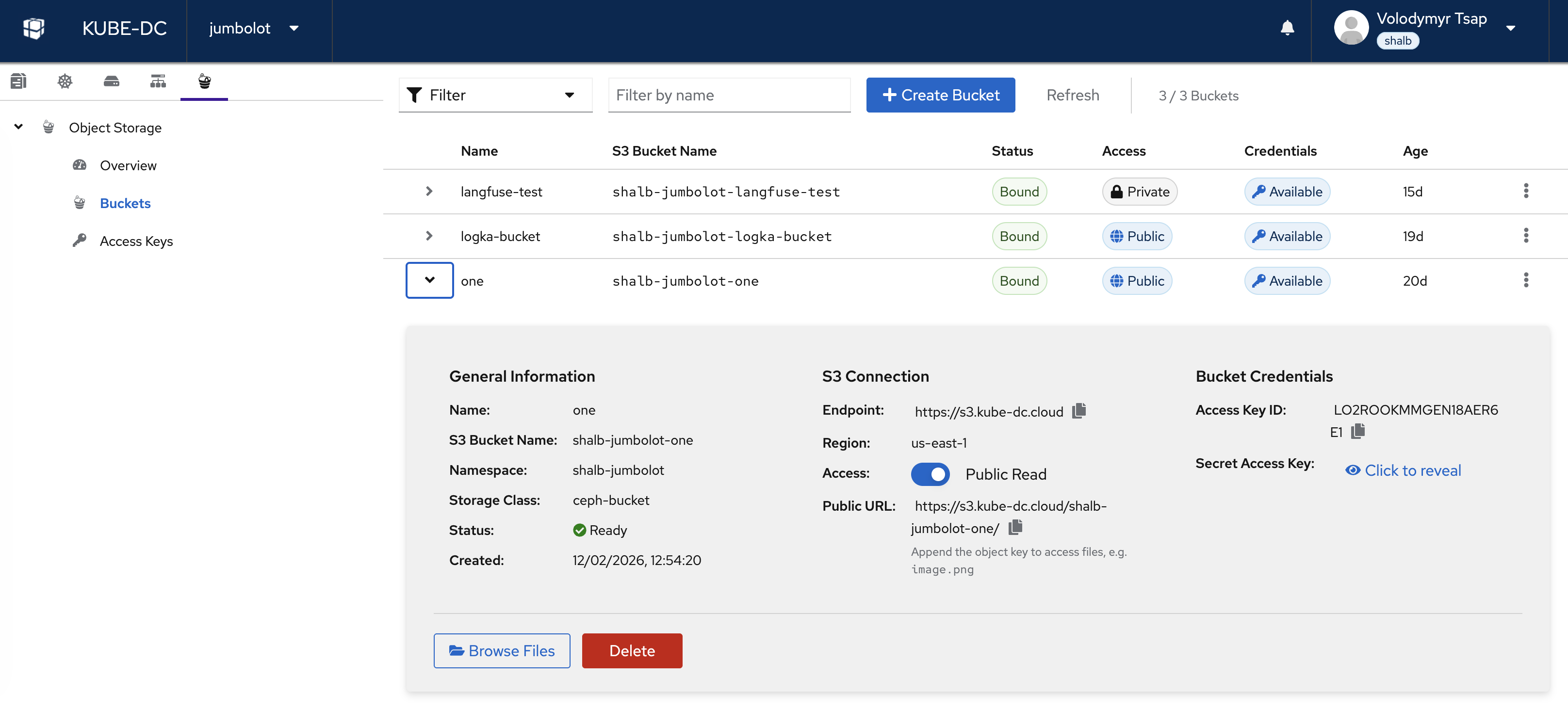Expand the langfuse-test bucket row
The width and height of the screenshot is (1568, 711).
coord(429,191)
